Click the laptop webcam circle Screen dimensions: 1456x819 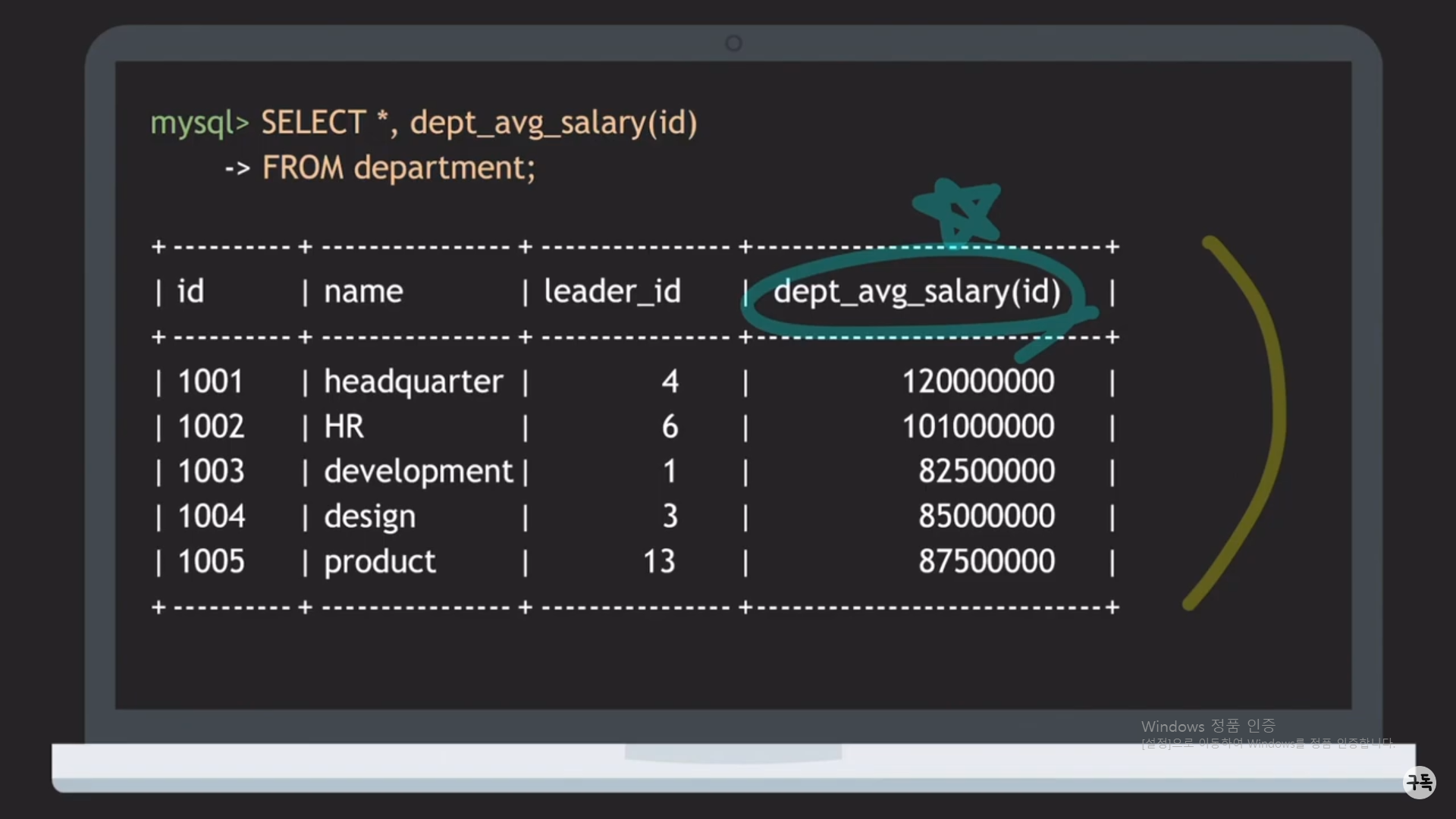[733, 43]
